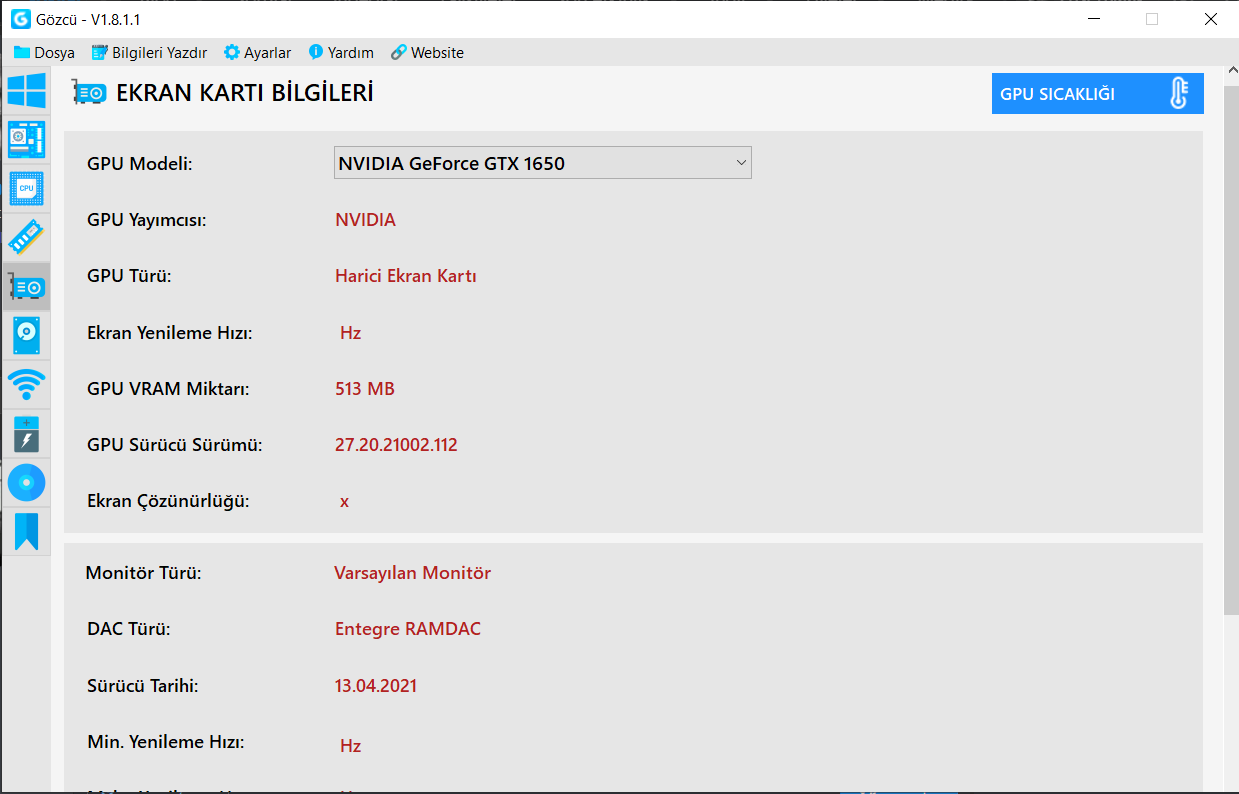Open the Windows operating system info section
1239x794 pixels.
coord(26,91)
